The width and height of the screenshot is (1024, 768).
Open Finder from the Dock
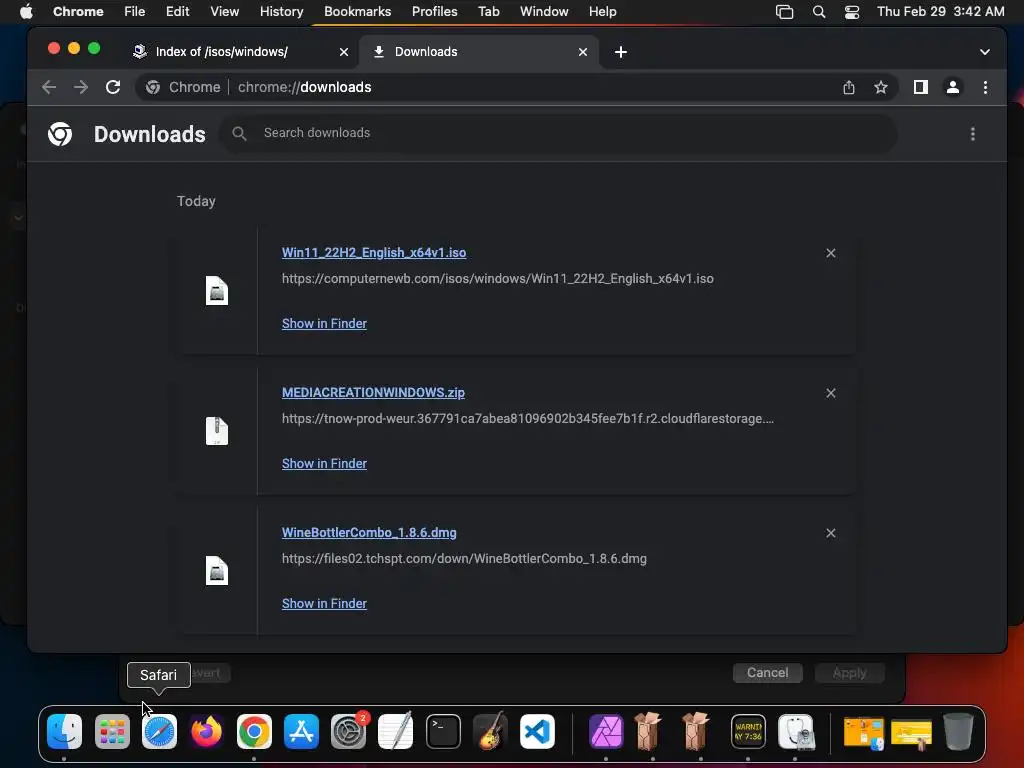[x=65, y=731]
